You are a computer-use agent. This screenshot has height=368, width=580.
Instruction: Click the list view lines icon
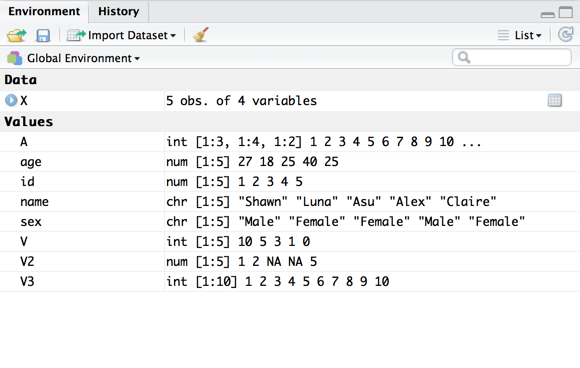point(503,35)
